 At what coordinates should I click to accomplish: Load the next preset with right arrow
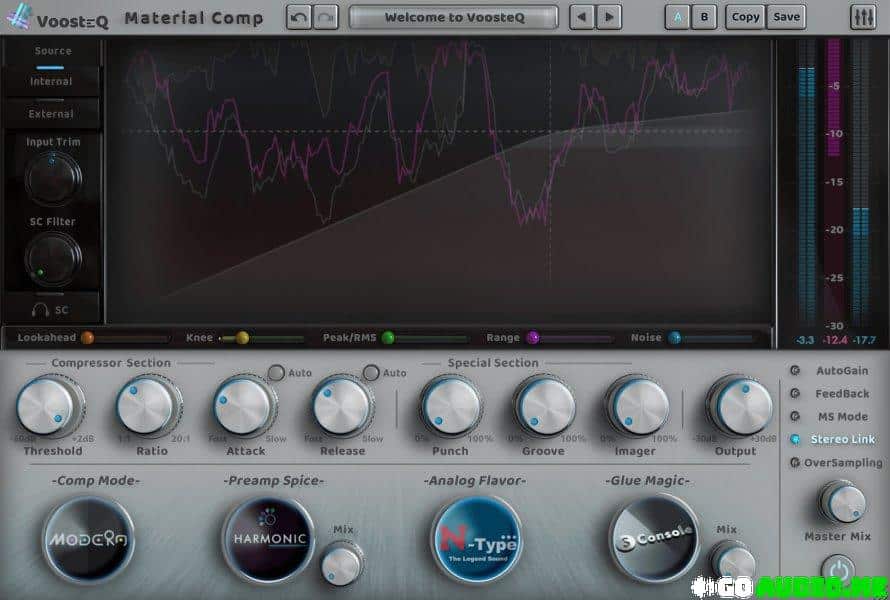coord(609,17)
